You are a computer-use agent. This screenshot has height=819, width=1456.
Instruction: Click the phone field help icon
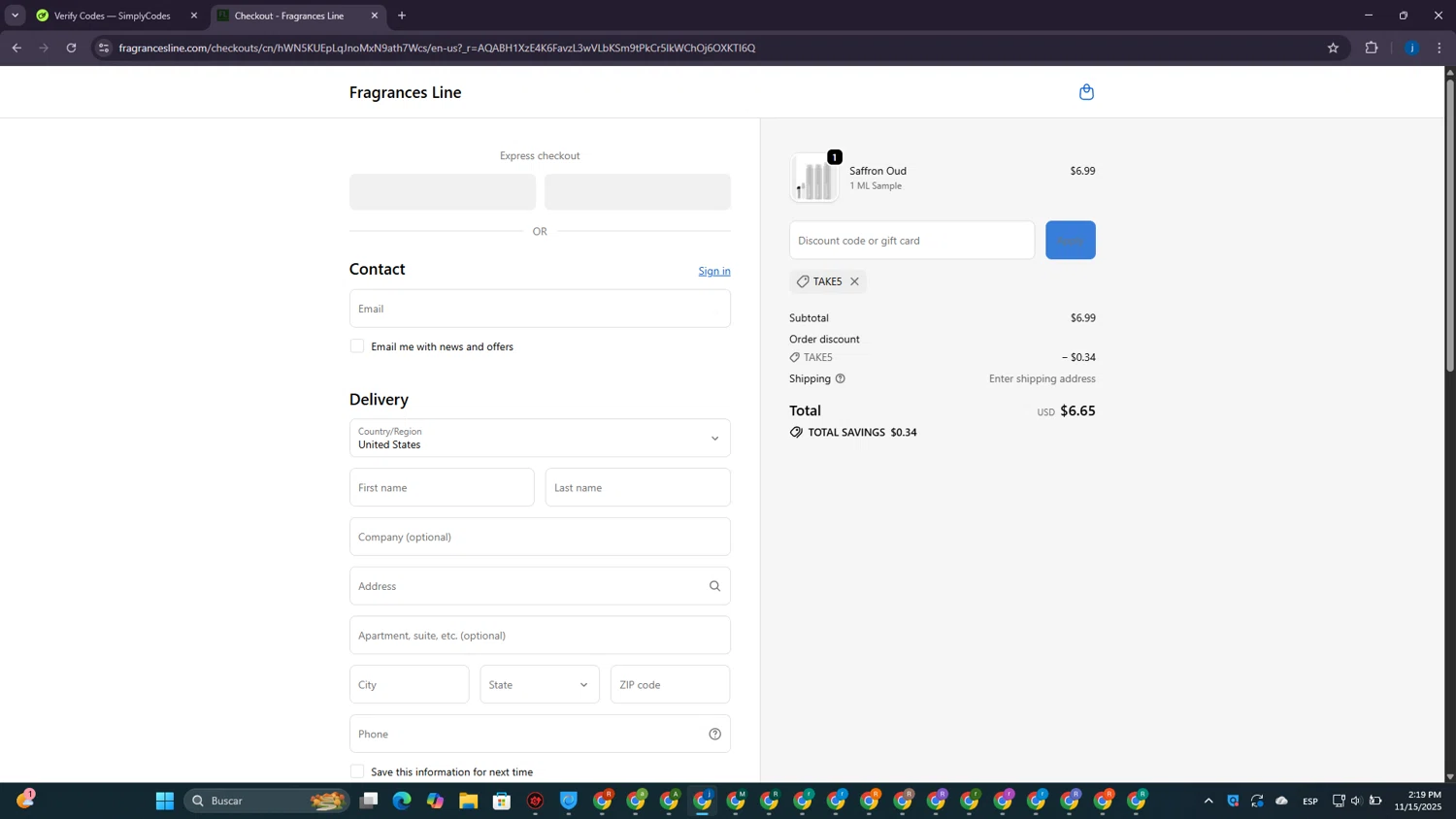point(714,734)
